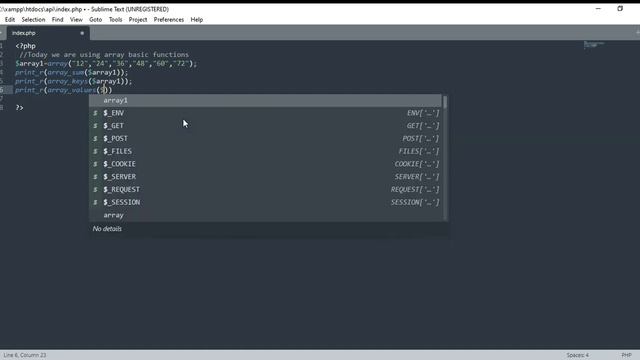Click the comment line about array functions
Image resolution: width=640 pixels, height=360 pixels.
[x=104, y=55]
